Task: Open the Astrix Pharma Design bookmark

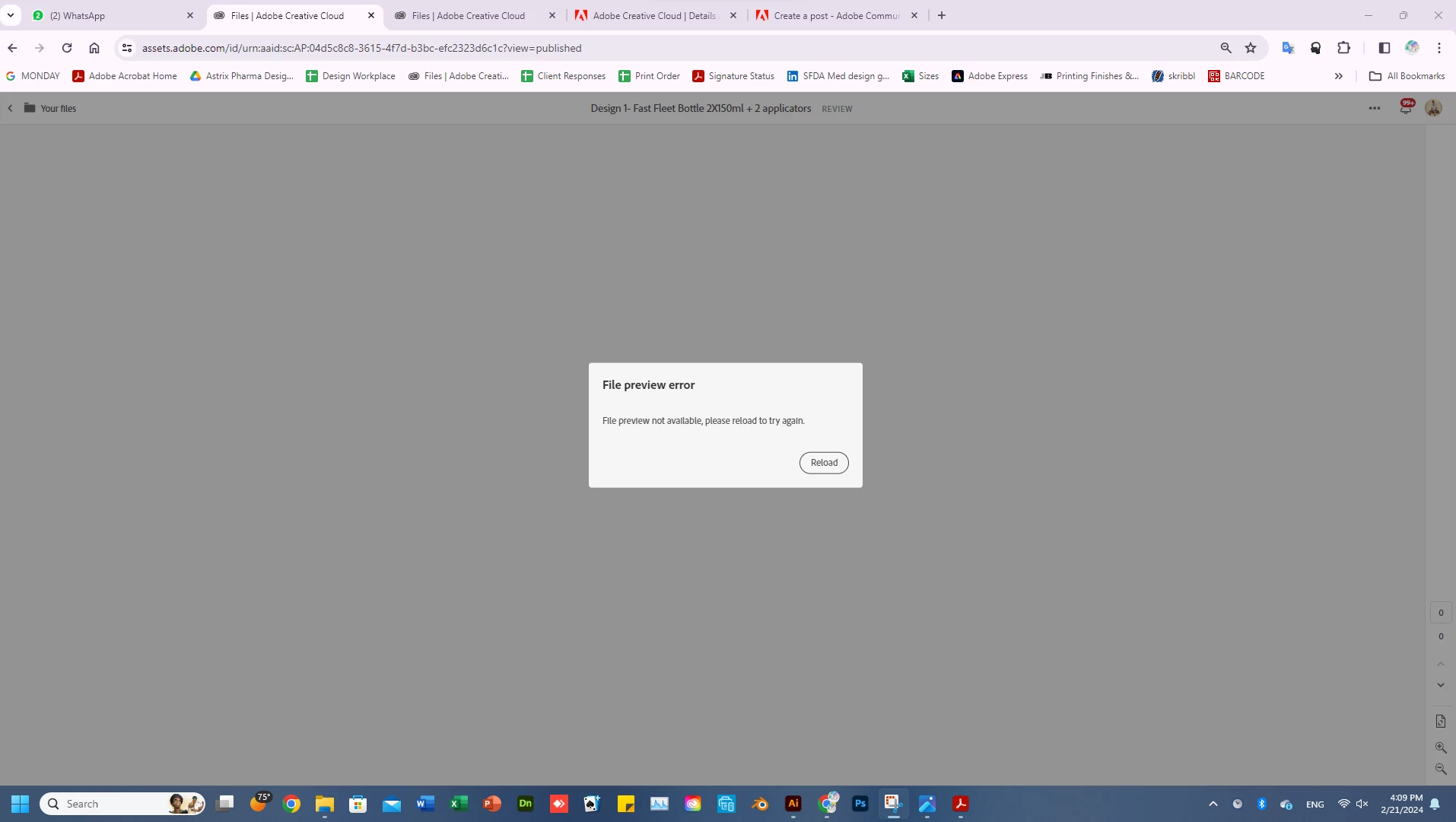Action: (241, 76)
